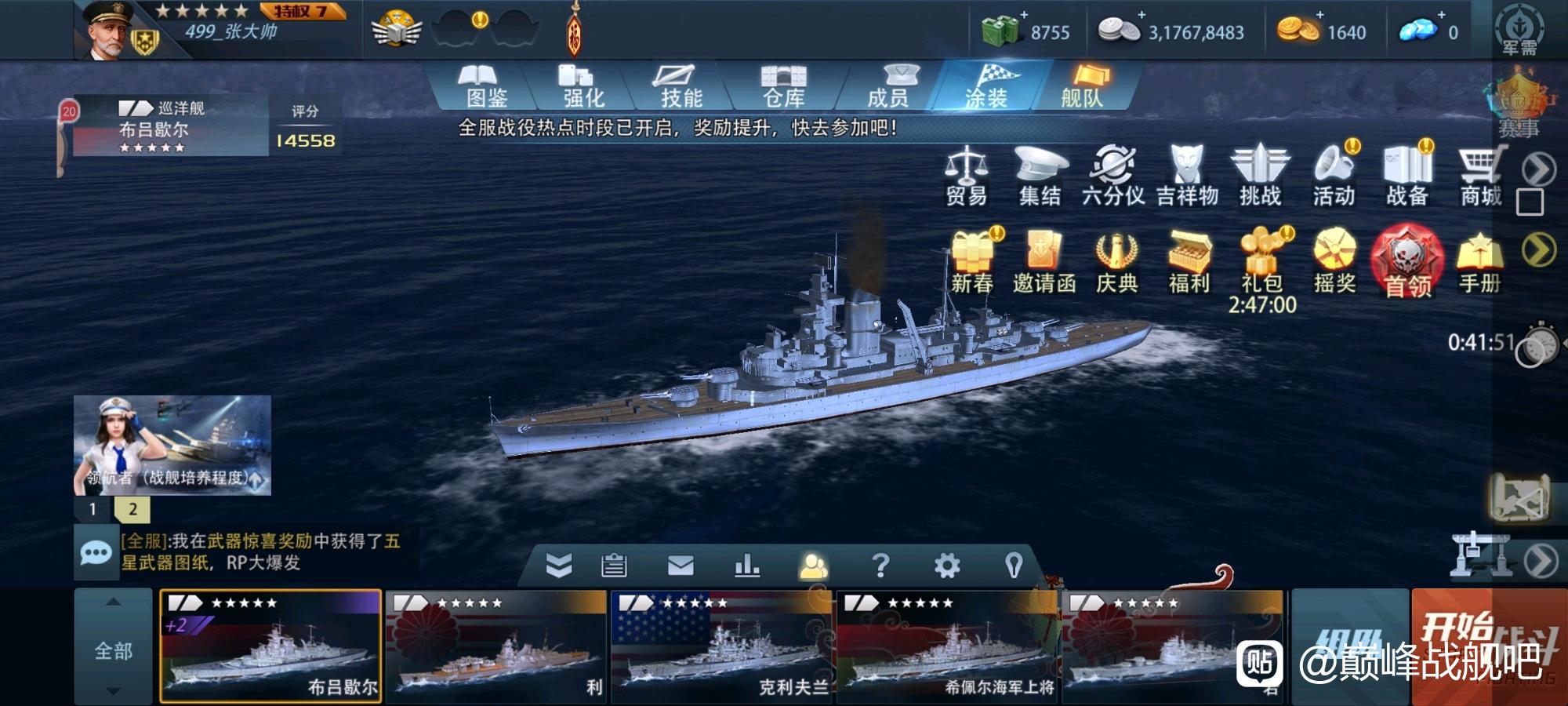Switch to the 涂装 tab

pyautogui.click(x=985, y=86)
